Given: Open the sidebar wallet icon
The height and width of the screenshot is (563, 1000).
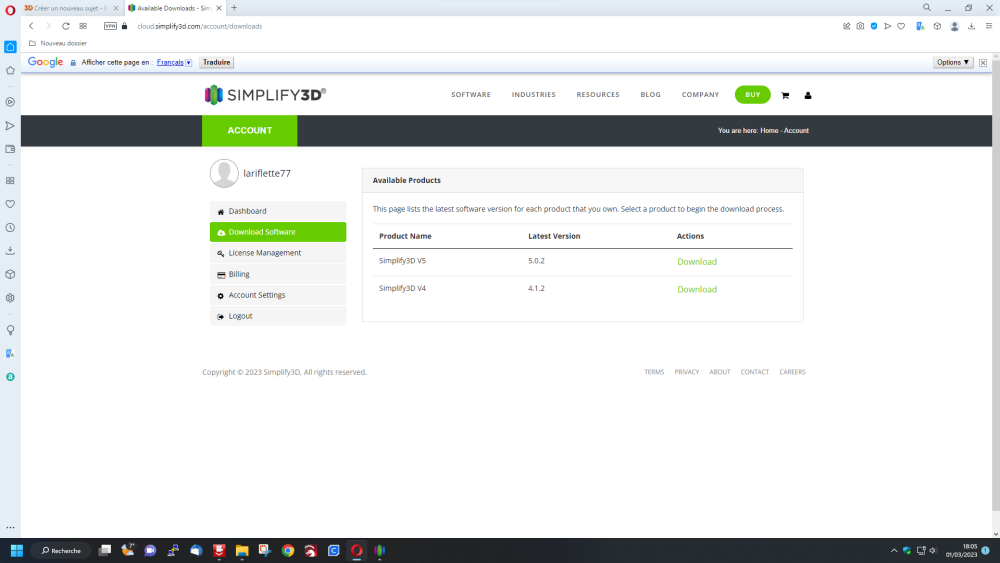Looking at the screenshot, I should [10, 149].
